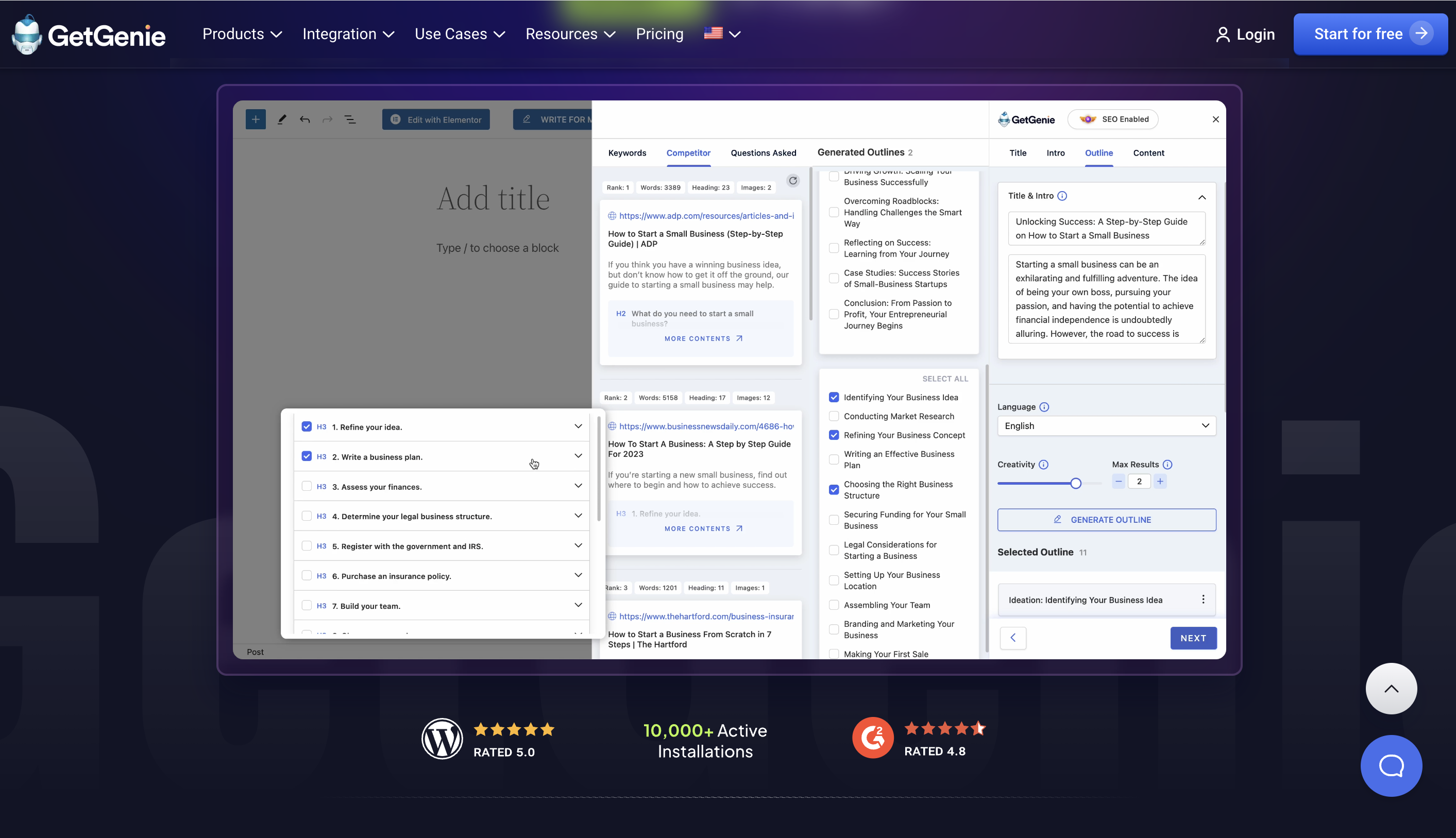The width and height of the screenshot is (1456, 838).
Task: Click the pencil edit tool icon
Action: (281, 119)
